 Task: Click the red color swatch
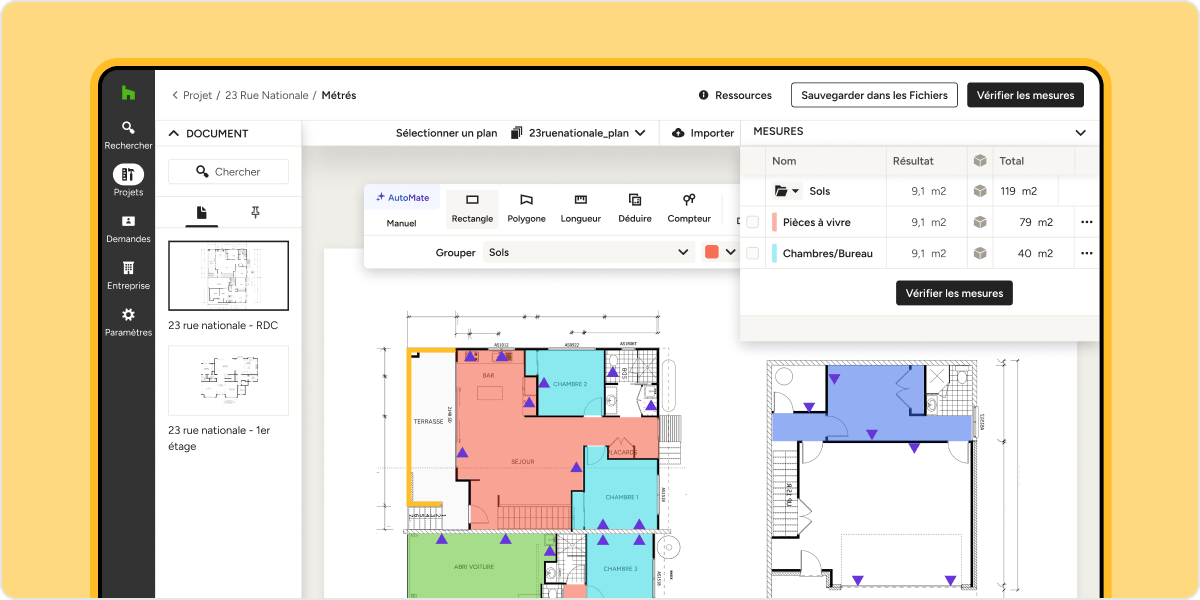click(712, 253)
